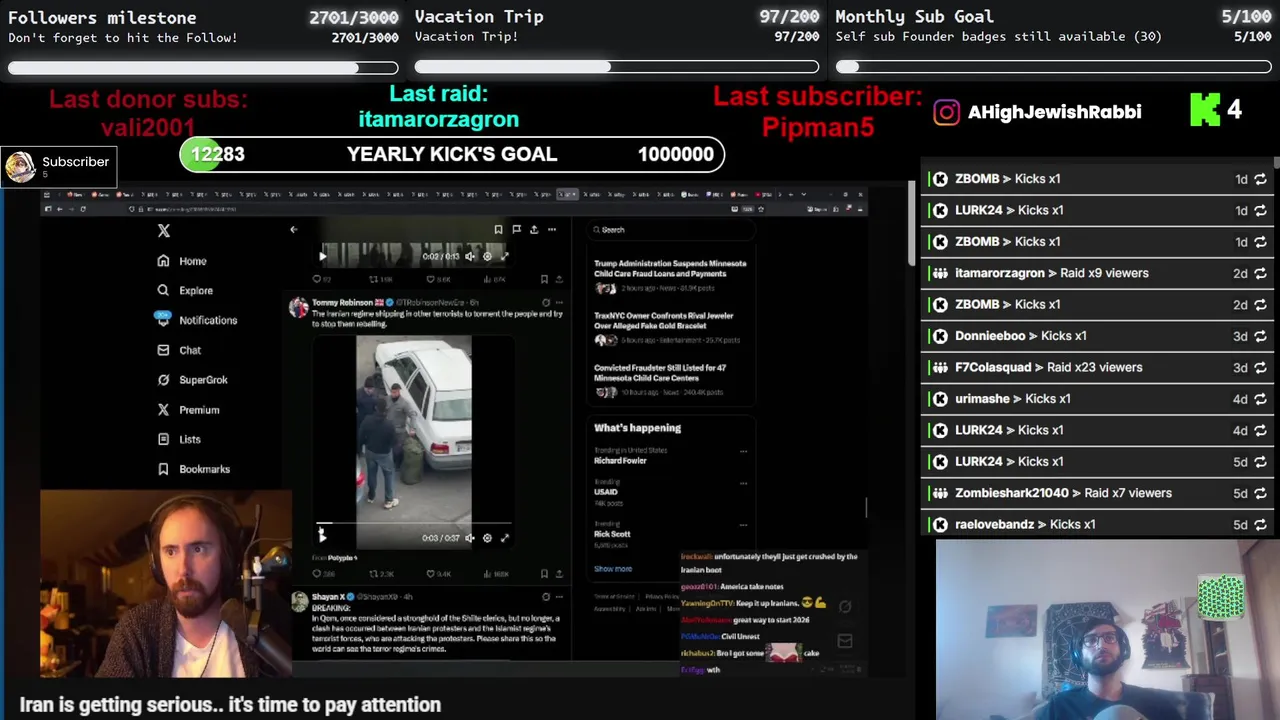Open settings gear of 0:37 video
This screenshot has width=1280, height=720.
487,538
